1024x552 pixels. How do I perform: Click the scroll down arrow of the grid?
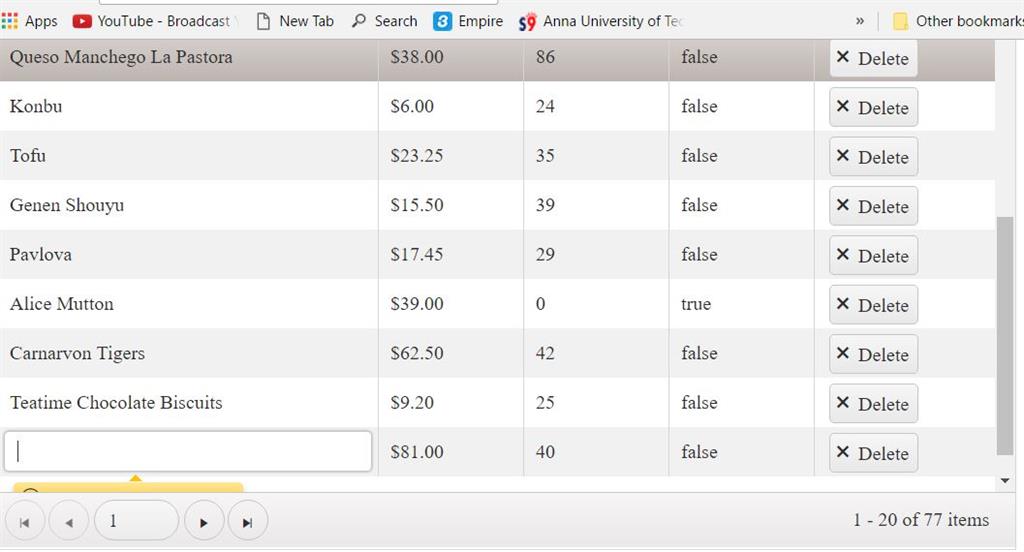[1005, 481]
